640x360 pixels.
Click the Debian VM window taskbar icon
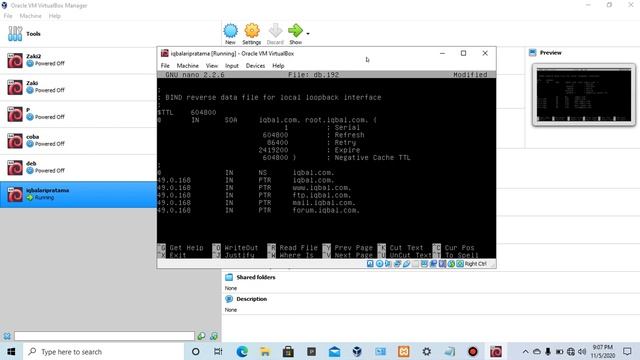(496, 351)
